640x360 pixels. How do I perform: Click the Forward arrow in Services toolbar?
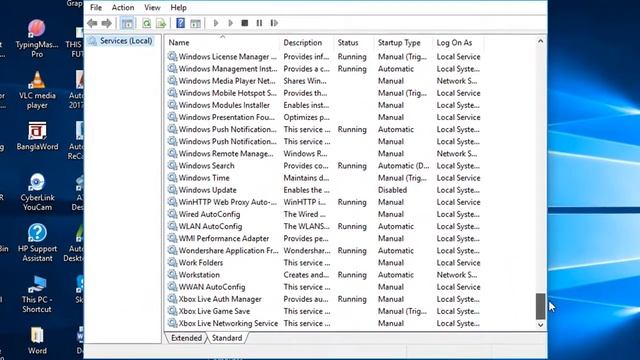[107, 23]
